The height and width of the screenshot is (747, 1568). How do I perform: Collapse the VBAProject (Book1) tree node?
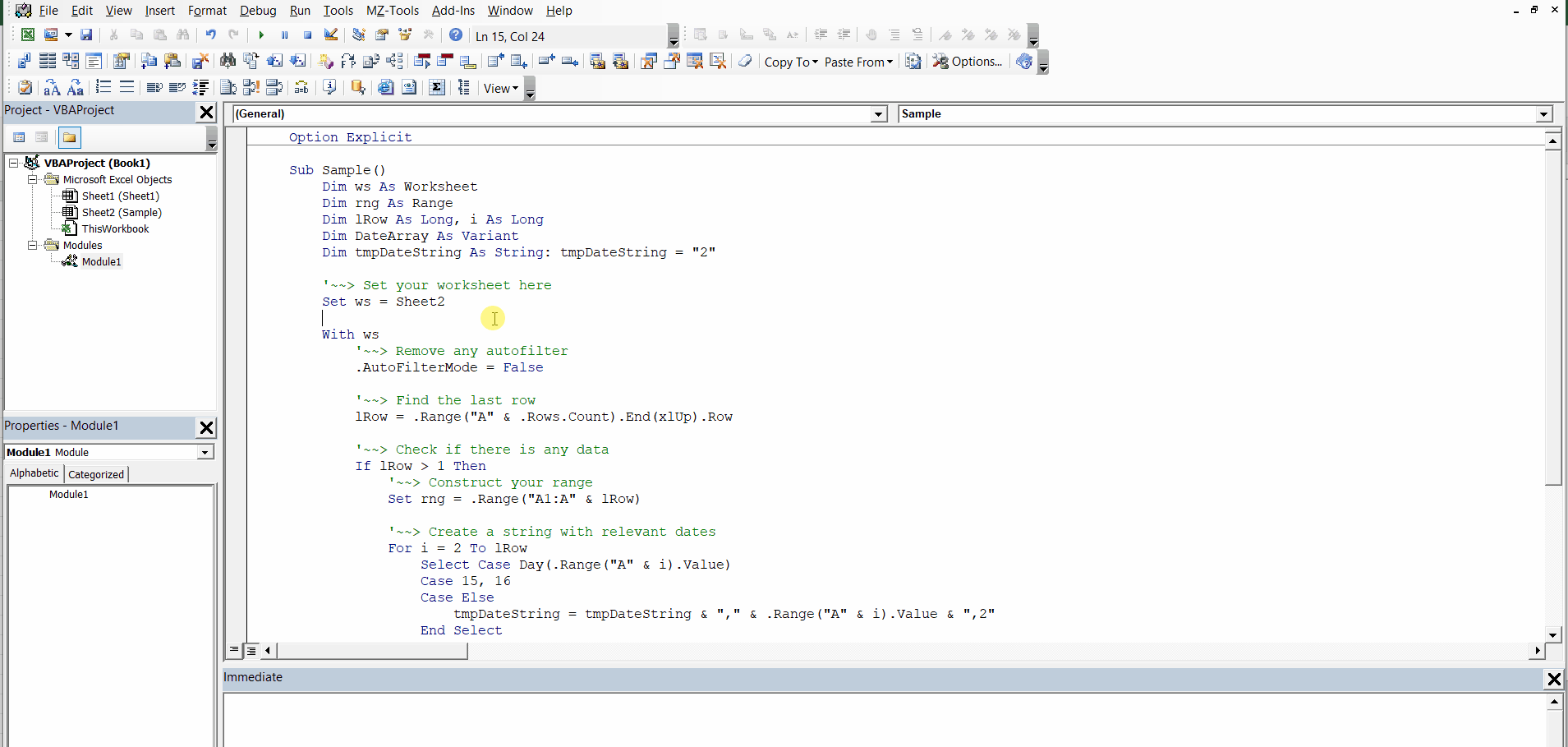(13, 163)
